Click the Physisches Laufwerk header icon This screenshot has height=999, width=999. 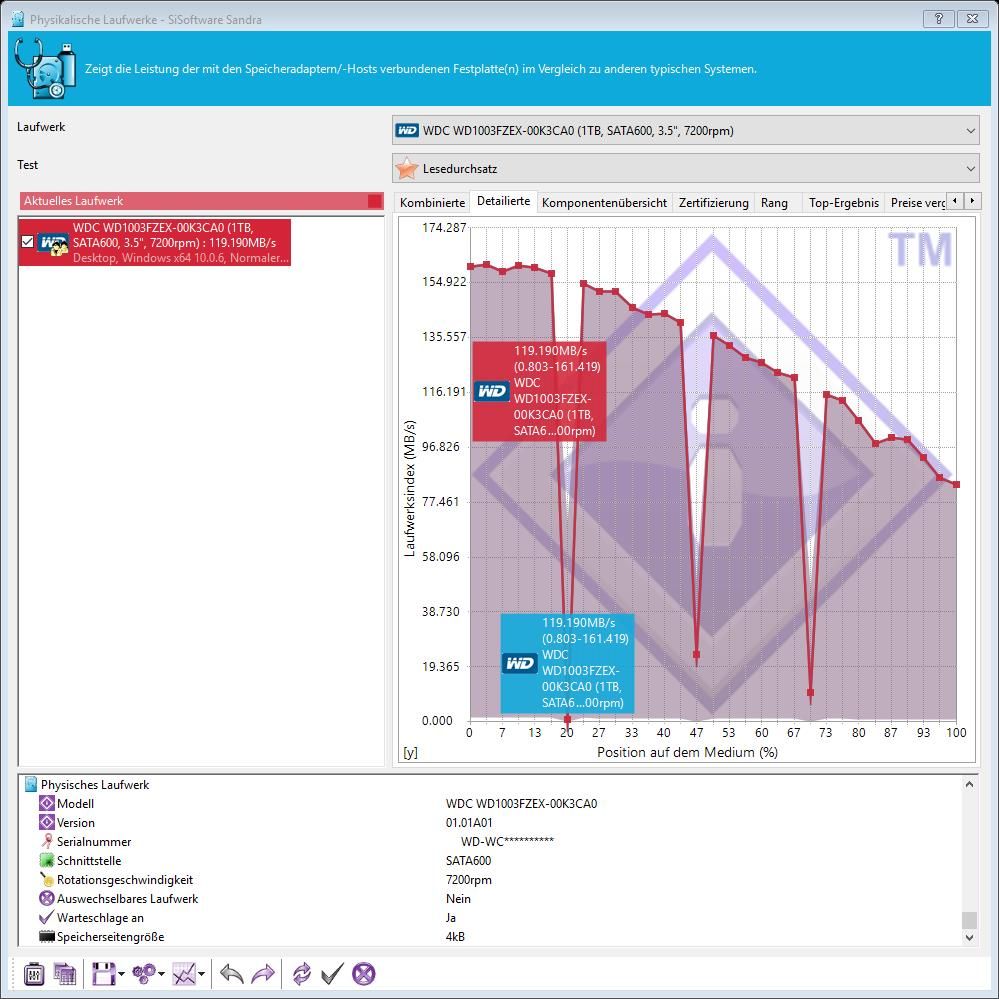point(31,784)
